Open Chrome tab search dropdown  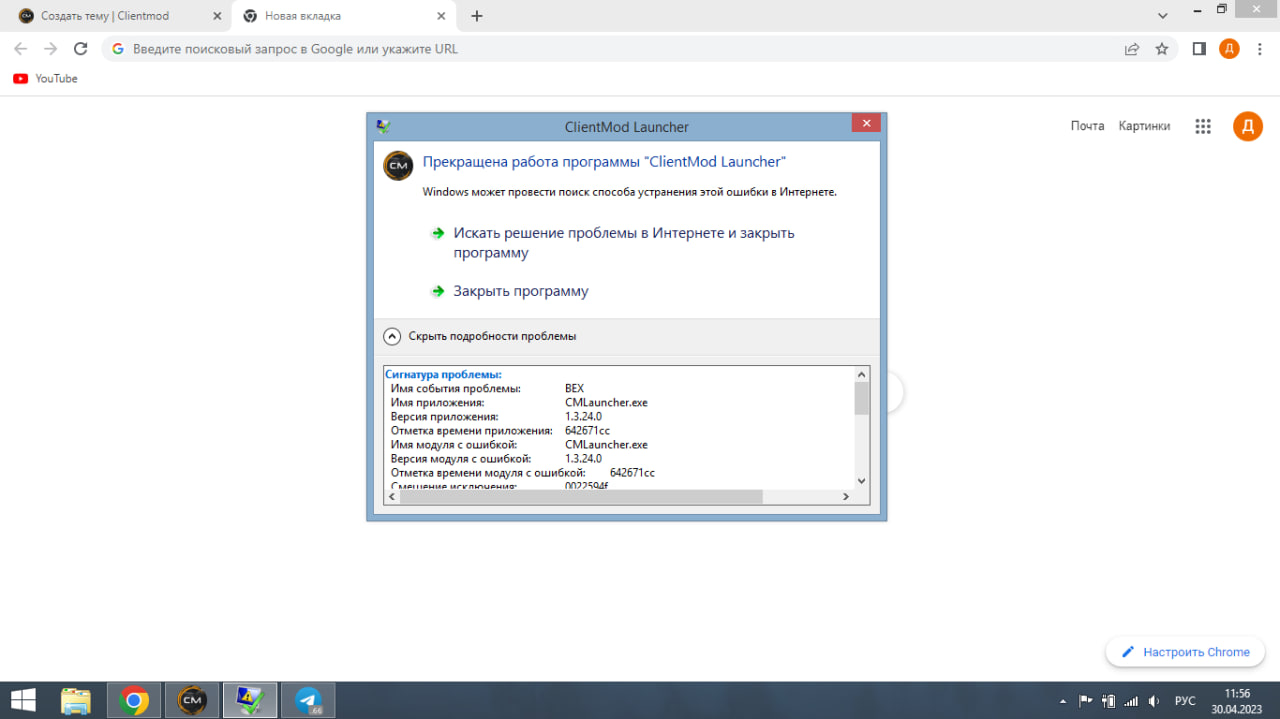coord(1162,16)
